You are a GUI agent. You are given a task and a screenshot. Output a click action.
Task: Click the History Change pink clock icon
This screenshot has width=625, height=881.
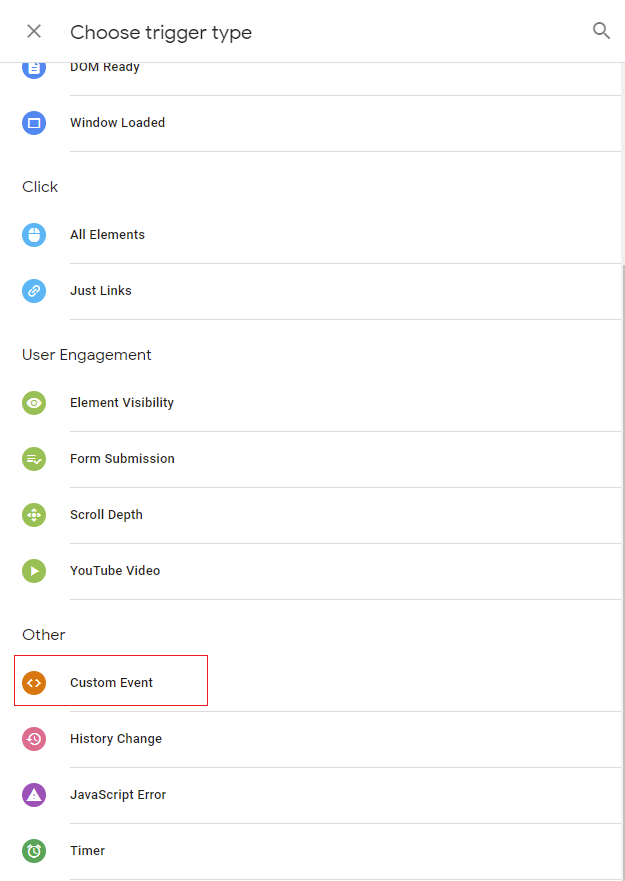click(x=34, y=739)
